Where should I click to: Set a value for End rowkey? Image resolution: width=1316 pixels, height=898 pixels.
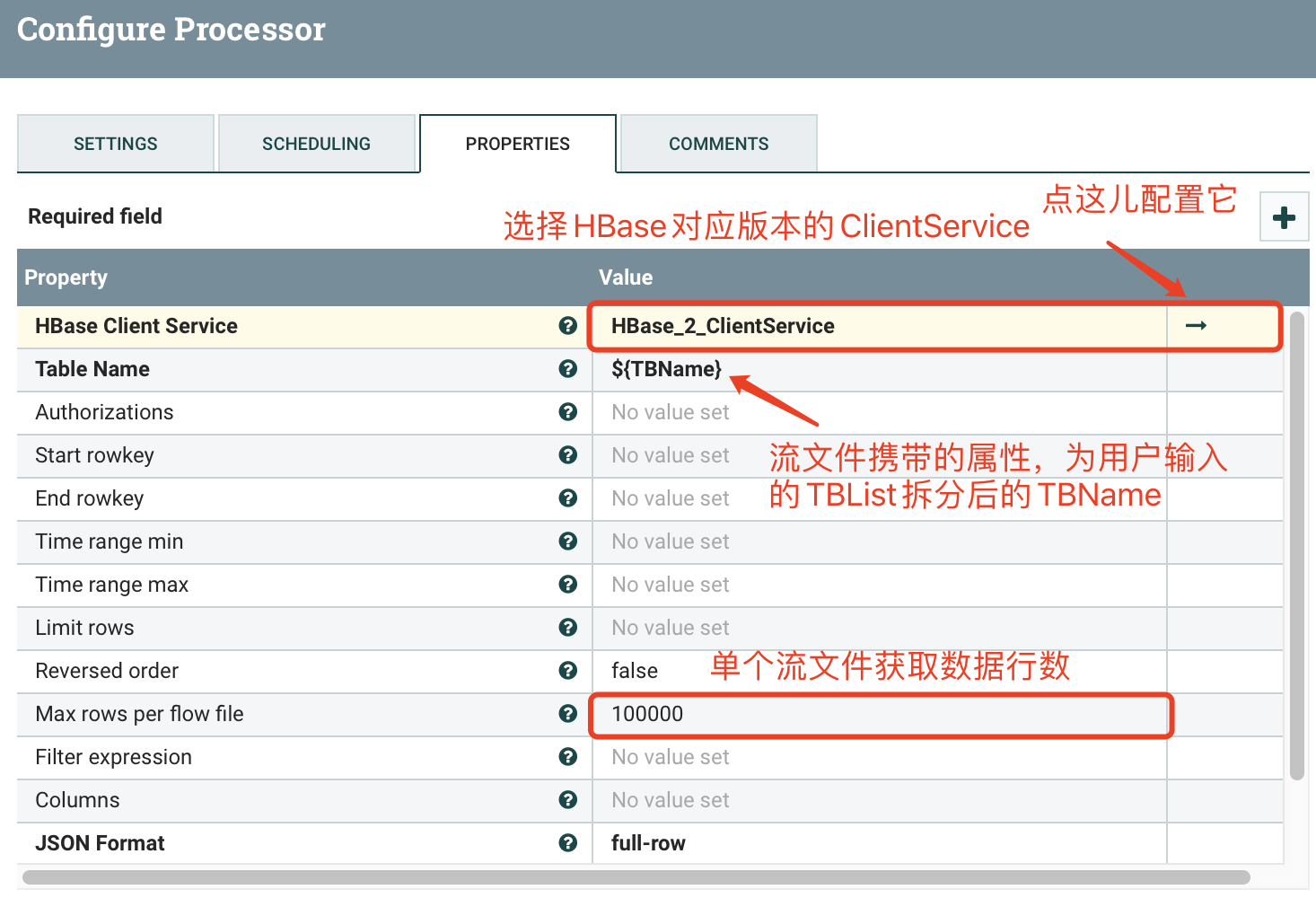tap(880, 498)
